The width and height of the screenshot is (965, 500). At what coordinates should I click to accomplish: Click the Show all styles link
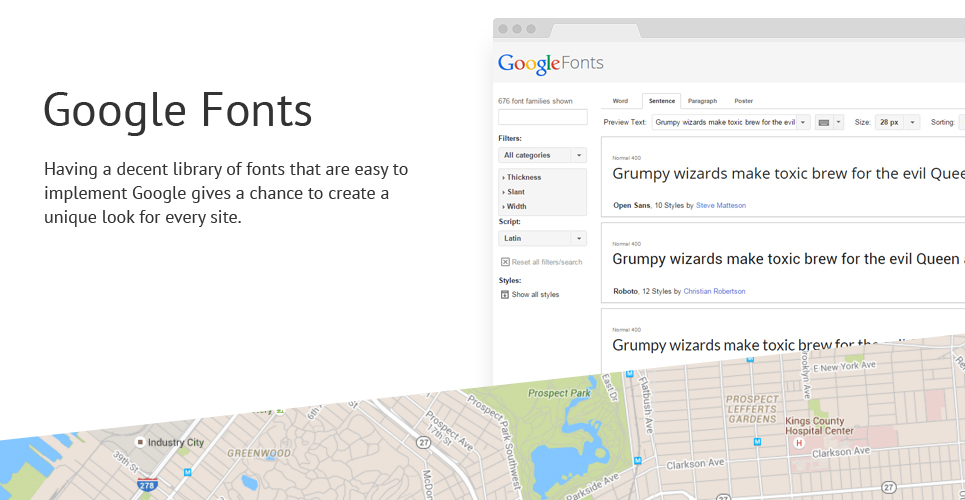tap(535, 295)
